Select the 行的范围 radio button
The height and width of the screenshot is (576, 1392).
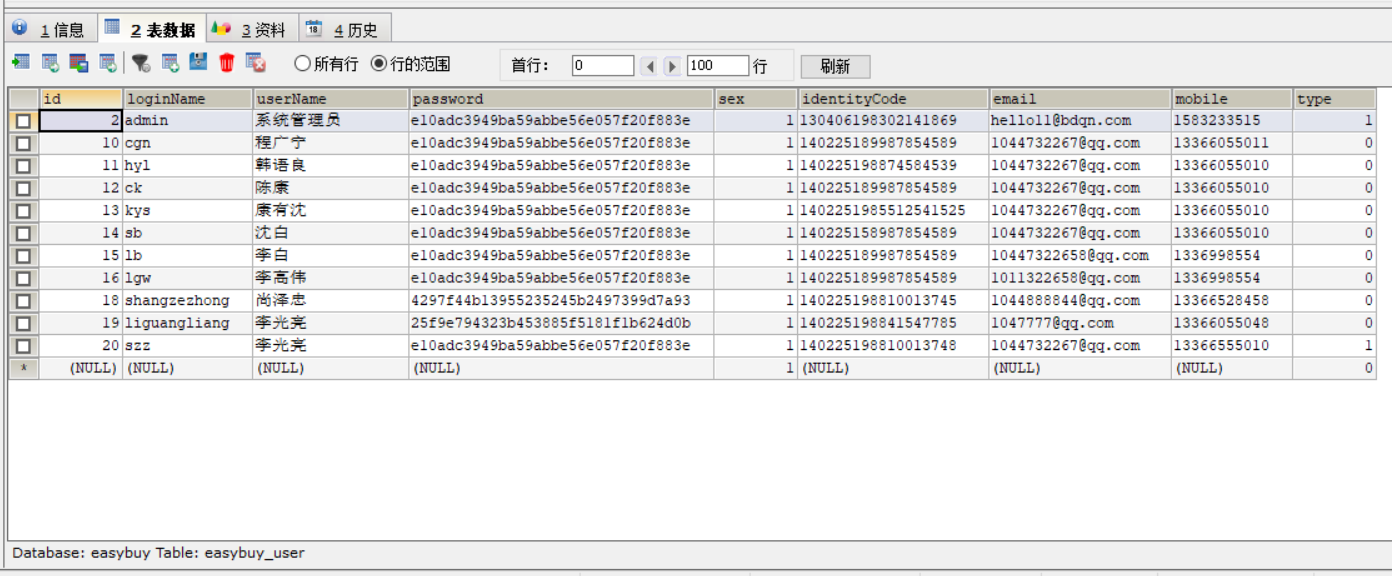tap(411, 64)
